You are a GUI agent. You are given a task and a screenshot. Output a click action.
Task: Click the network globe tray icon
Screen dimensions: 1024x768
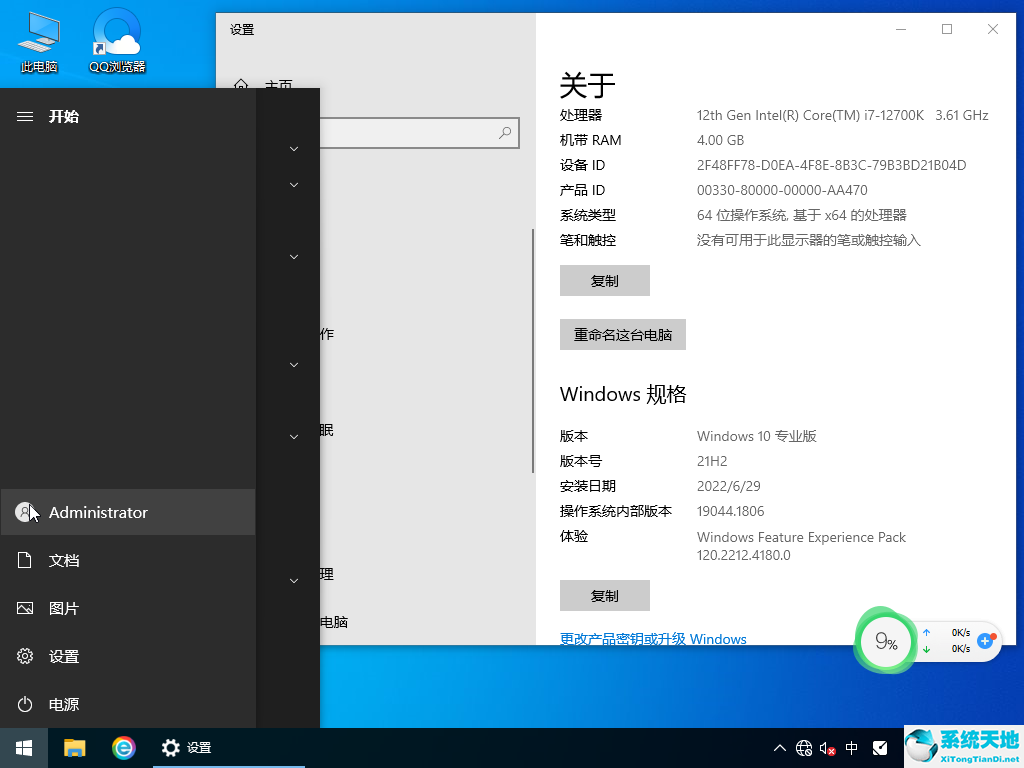click(x=804, y=748)
